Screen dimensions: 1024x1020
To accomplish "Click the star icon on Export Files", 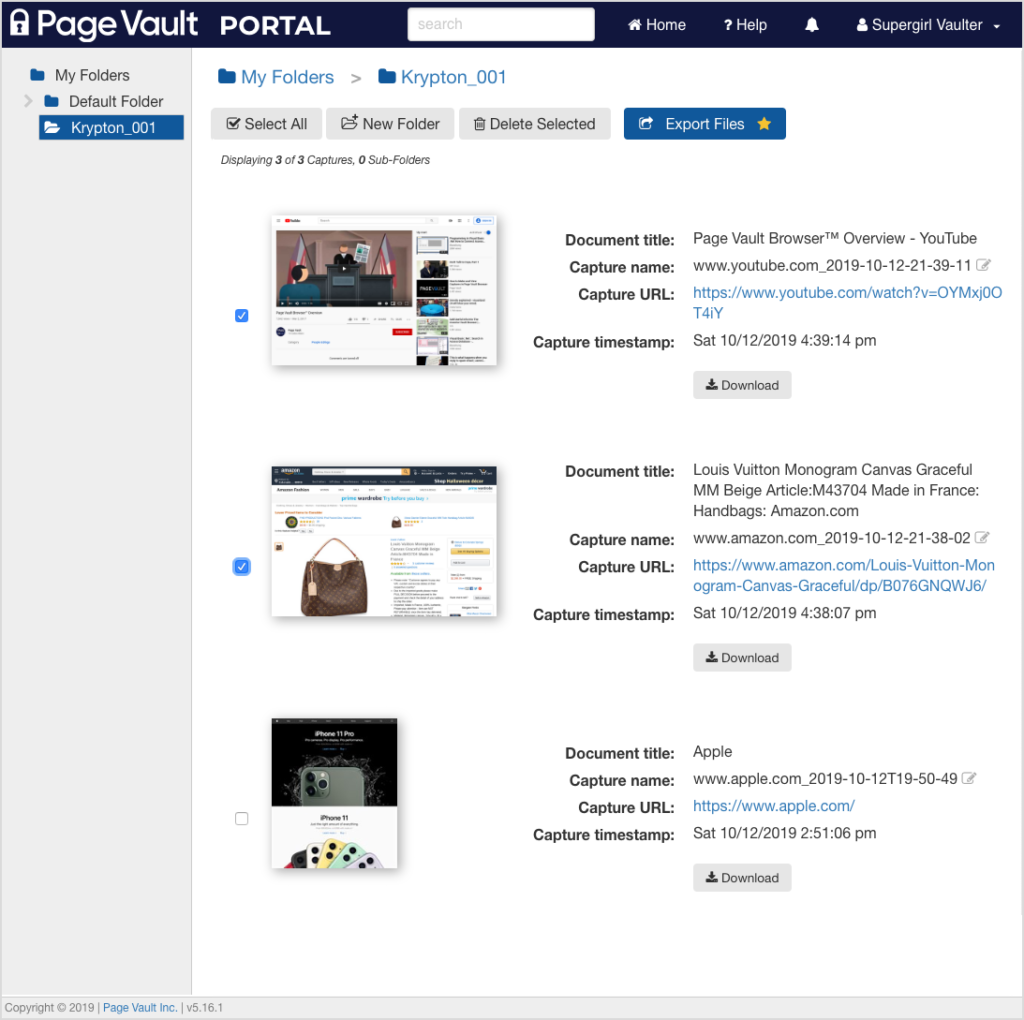I will [x=764, y=123].
